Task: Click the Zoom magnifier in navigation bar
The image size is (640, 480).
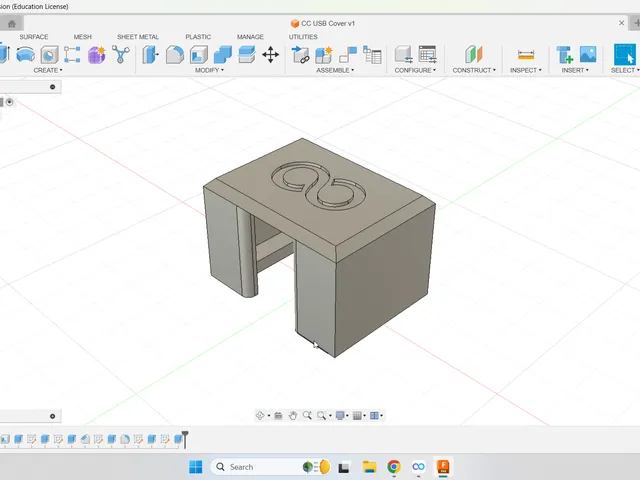Action: coord(307,416)
